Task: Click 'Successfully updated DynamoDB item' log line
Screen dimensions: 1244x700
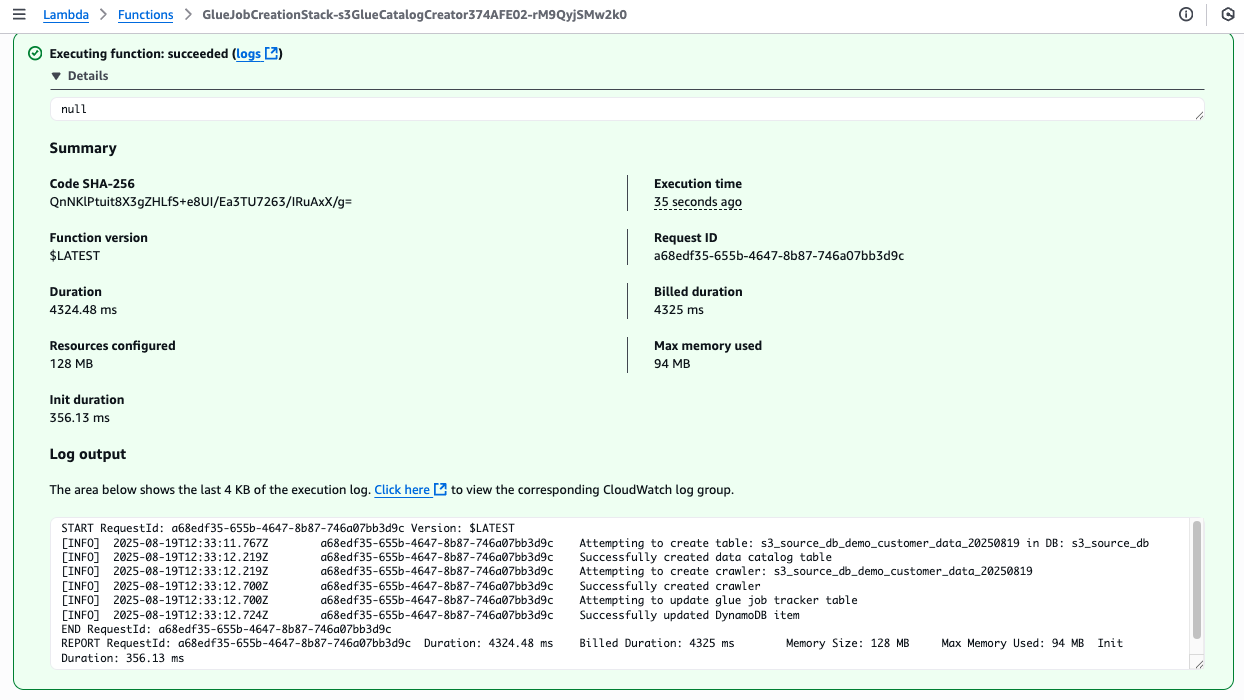Action: [689, 615]
